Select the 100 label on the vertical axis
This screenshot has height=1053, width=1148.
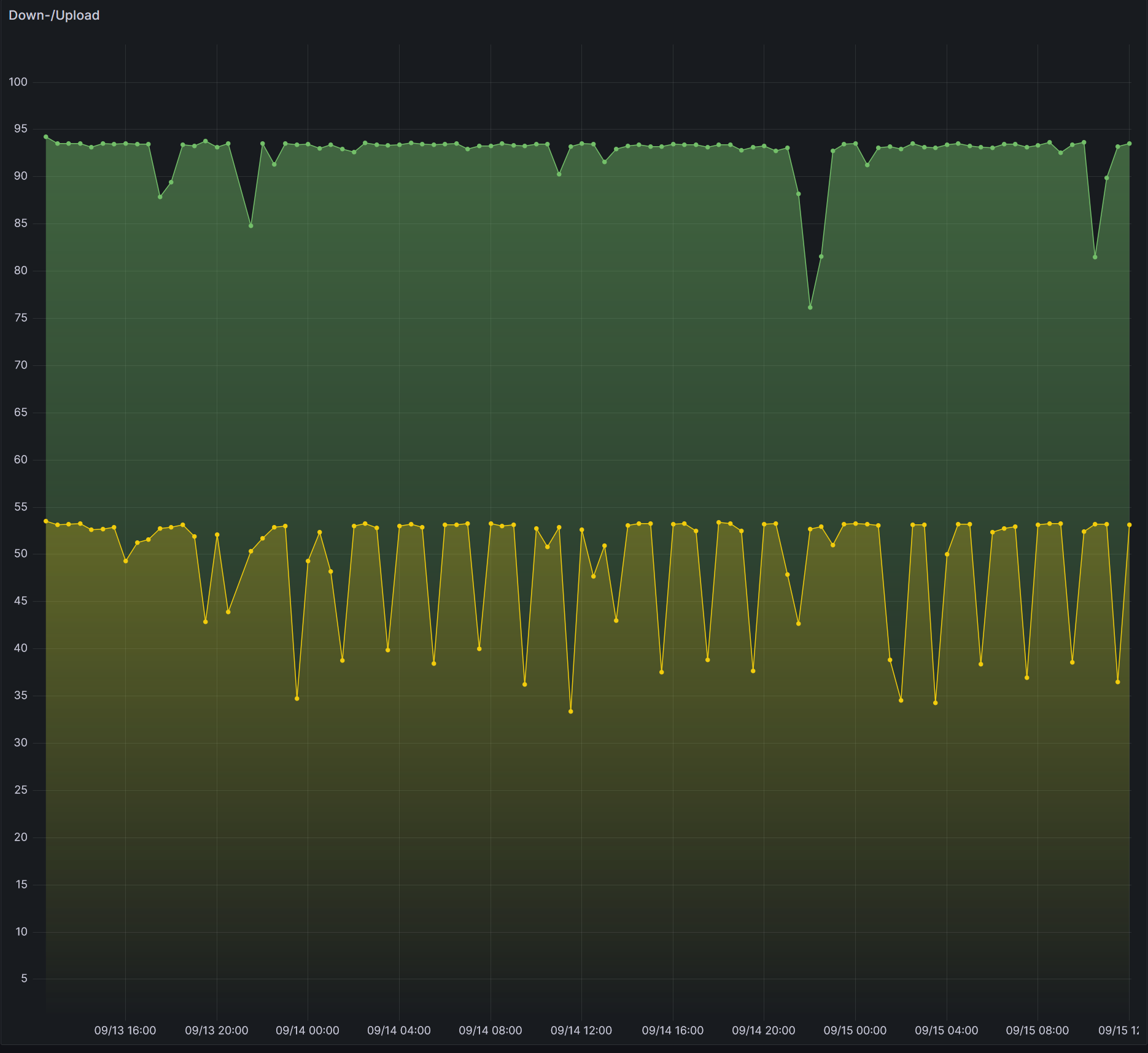18,82
